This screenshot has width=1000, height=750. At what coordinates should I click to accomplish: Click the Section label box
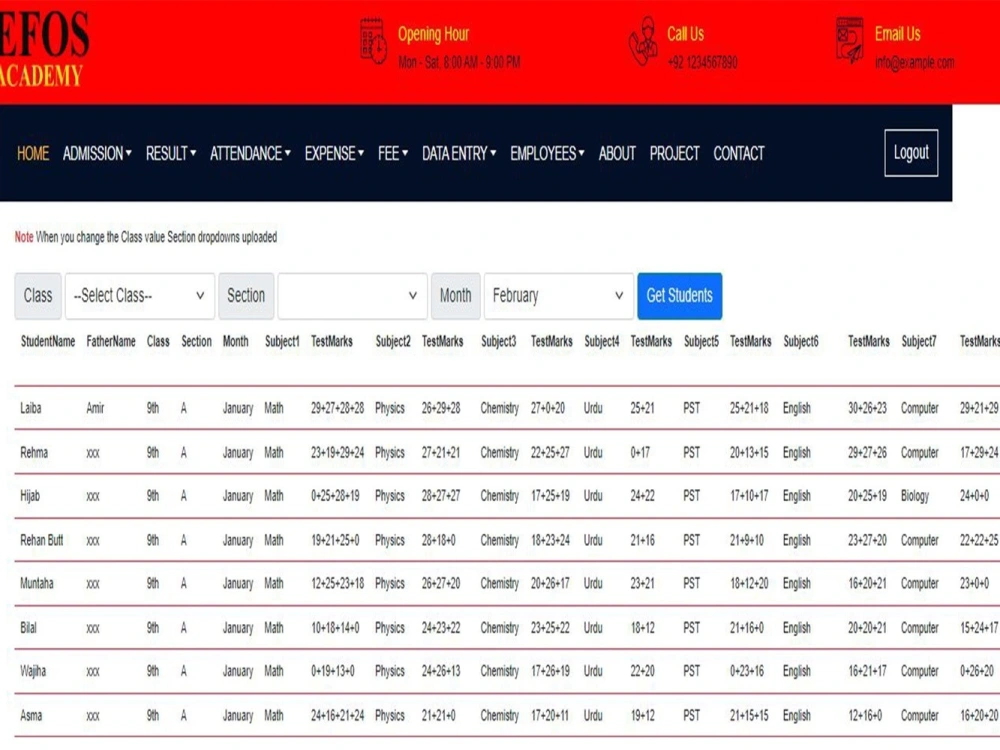pyautogui.click(x=246, y=296)
